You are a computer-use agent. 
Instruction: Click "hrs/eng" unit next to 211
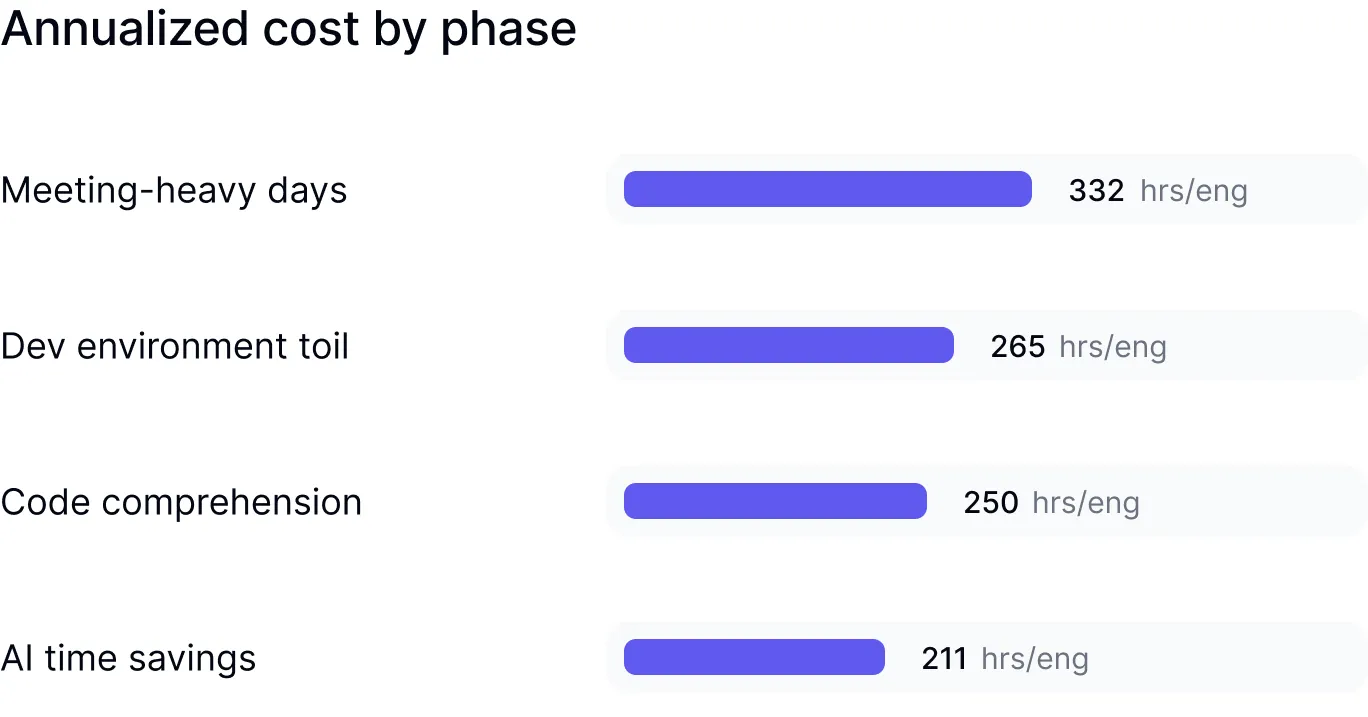(1035, 658)
